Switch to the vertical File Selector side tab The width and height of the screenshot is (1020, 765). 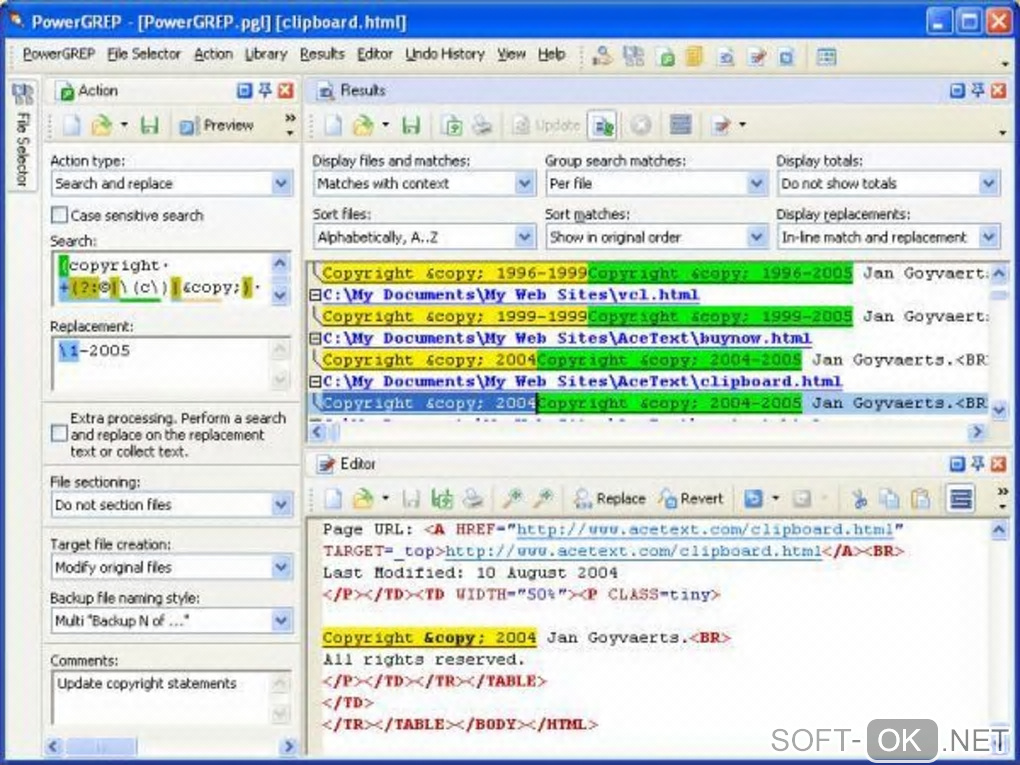22,135
